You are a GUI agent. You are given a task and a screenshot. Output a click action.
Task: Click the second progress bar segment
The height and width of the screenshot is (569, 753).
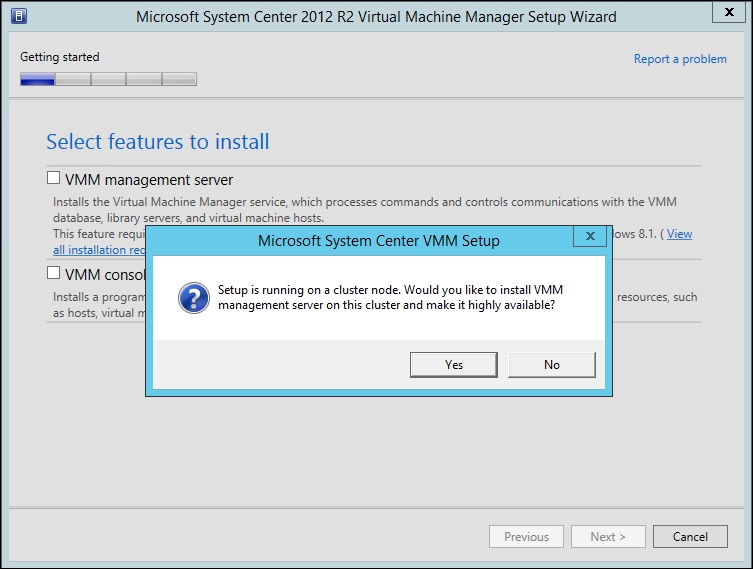coord(73,79)
